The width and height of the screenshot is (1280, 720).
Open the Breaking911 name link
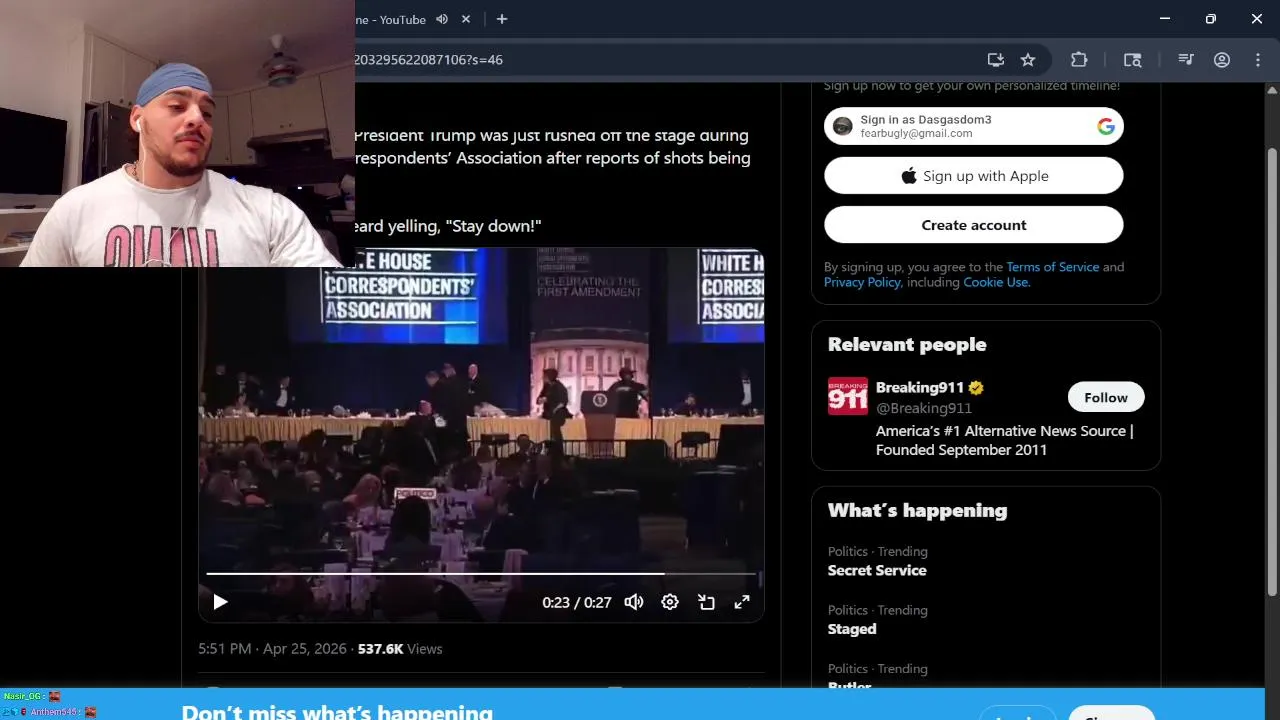tap(920, 387)
